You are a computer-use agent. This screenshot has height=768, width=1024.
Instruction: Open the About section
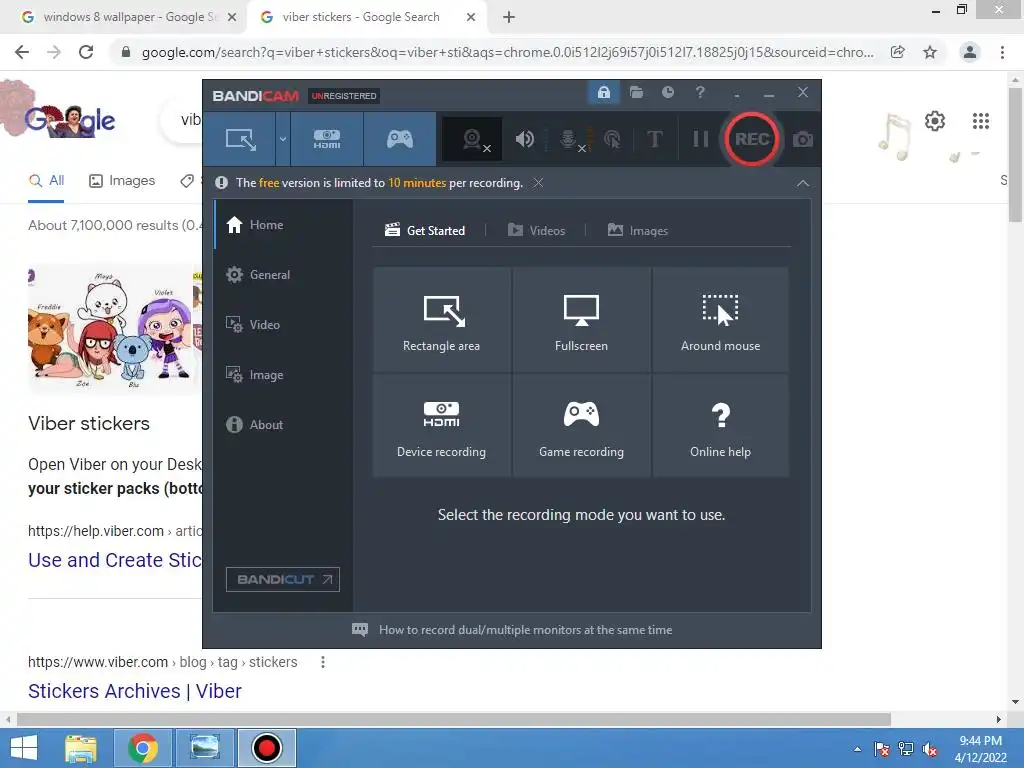[x=284, y=424]
